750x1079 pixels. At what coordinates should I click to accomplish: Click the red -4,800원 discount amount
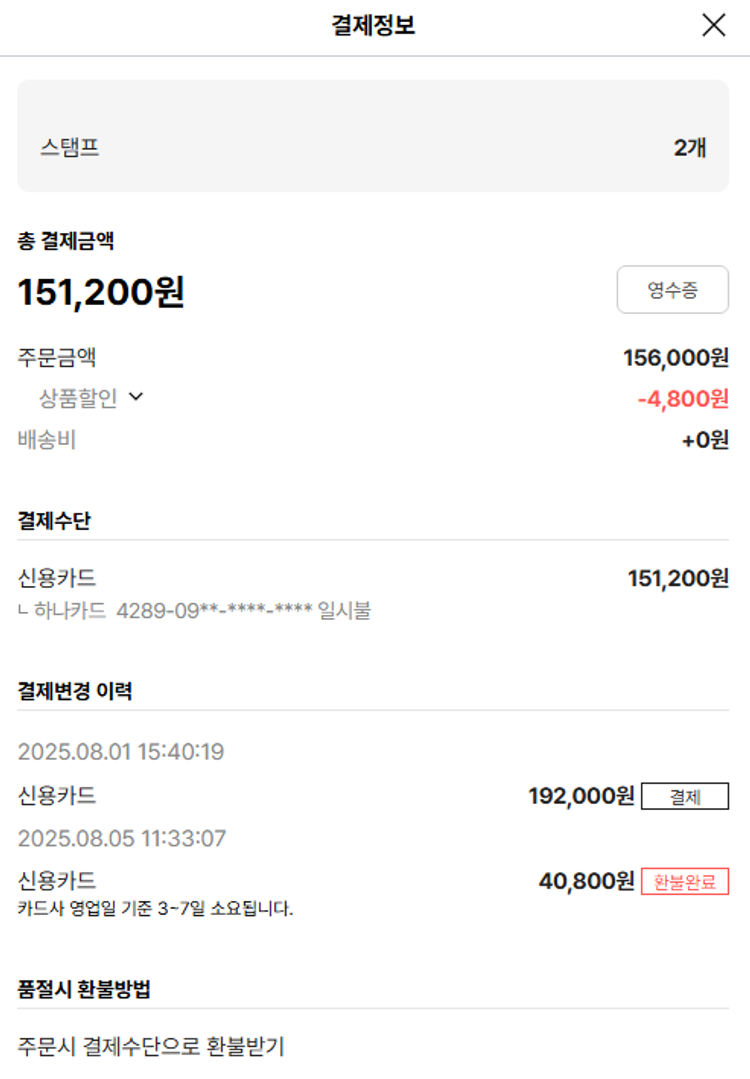[683, 399]
